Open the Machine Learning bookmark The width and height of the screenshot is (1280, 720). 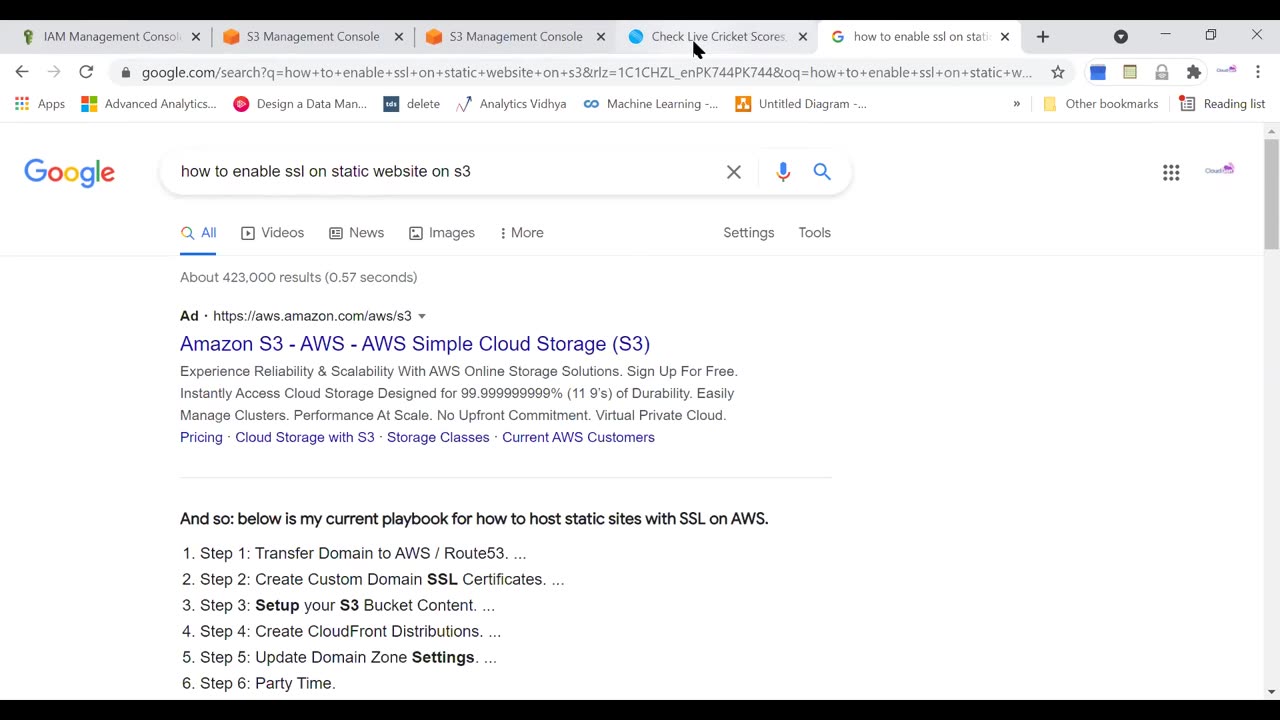pos(651,104)
